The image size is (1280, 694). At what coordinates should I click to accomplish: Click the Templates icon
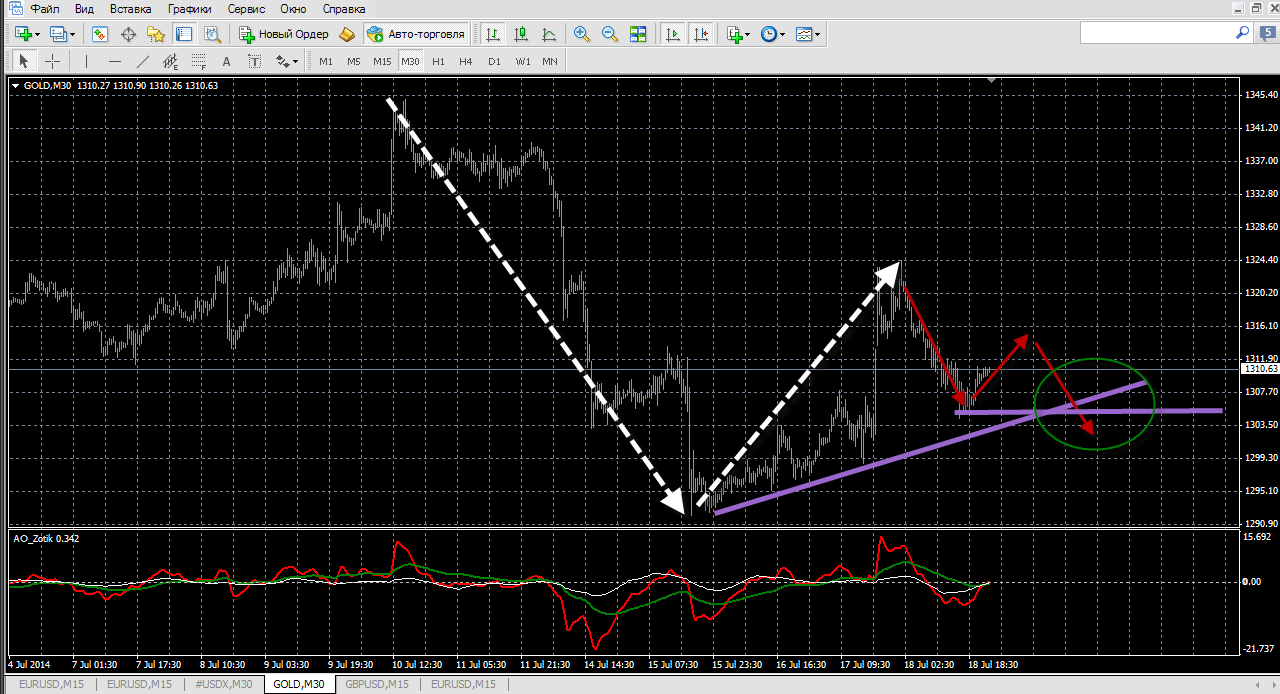[804, 34]
